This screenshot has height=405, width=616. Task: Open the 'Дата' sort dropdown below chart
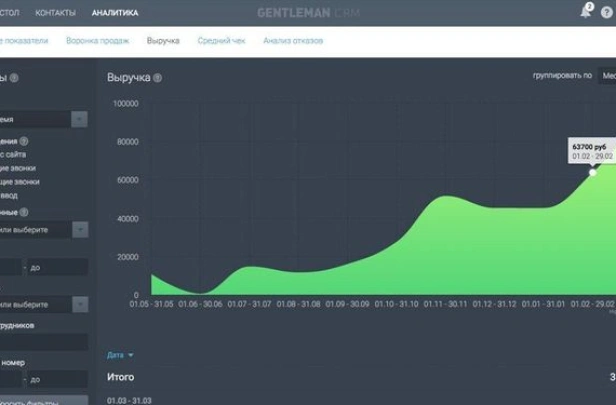(x=120, y=355)
